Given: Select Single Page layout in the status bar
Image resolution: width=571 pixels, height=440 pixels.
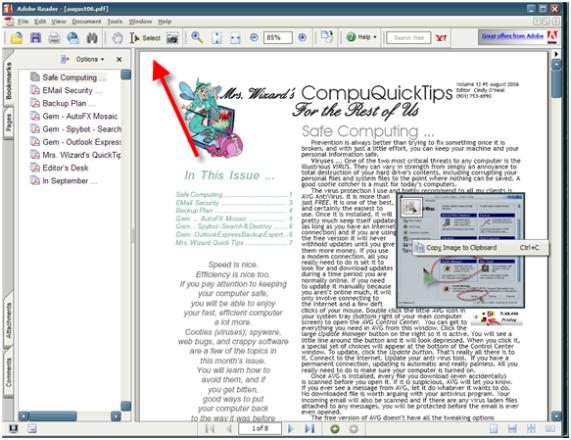Looking at the screenshot, I should pos(493,429).
